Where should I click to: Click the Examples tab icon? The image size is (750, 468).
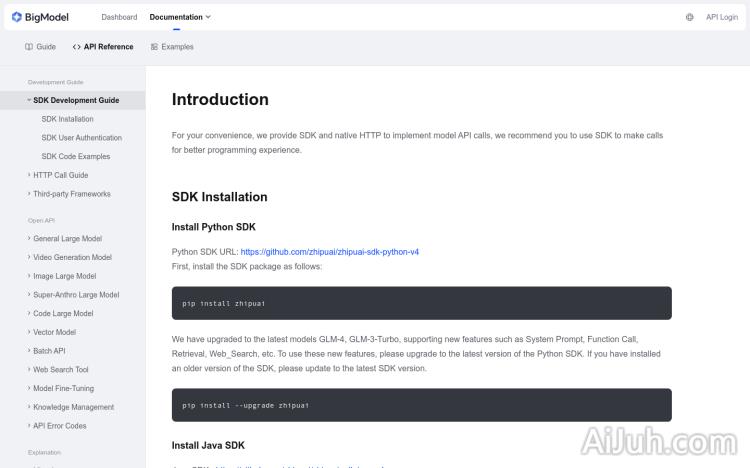(x=154, y=47)
